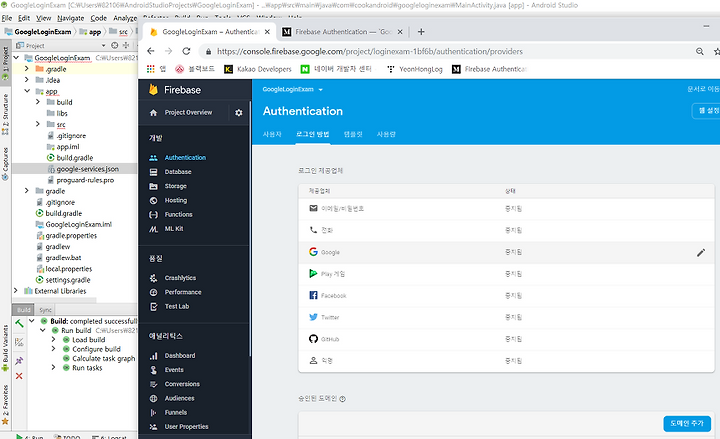Click browser reload button
This screenshot has width=720, height=439.
point(186,51)
